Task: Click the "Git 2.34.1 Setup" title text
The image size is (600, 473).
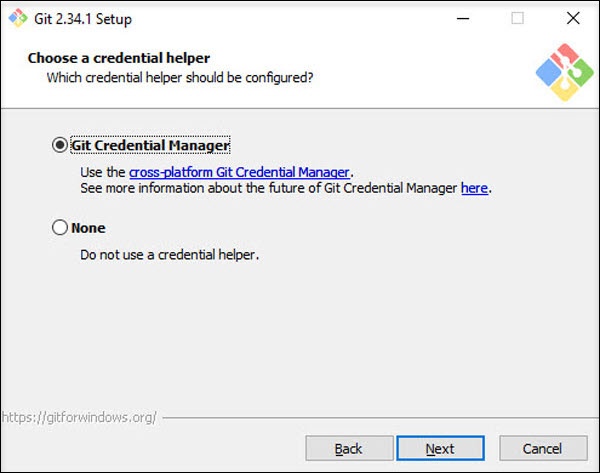Action: pos(82,18)
